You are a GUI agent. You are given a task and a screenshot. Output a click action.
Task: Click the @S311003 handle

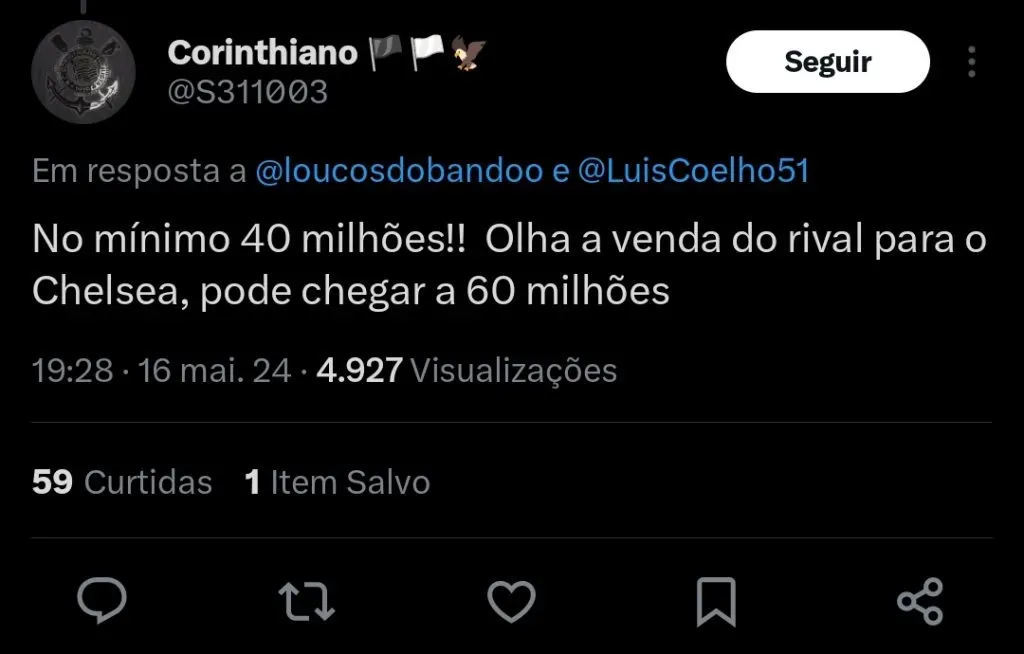click(247, 93)
